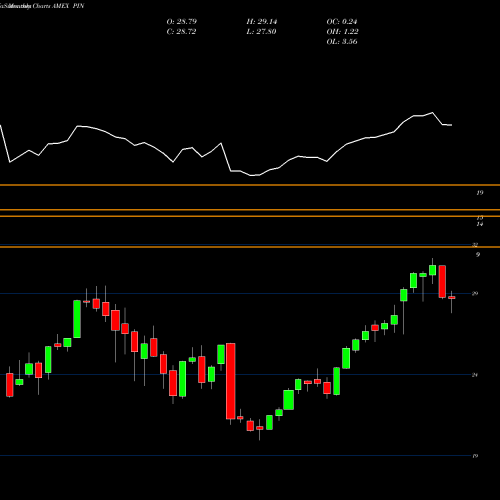500x500 pixels.
Task: Select the close price value C: 28.72
Action: click(x=181, y=32)
